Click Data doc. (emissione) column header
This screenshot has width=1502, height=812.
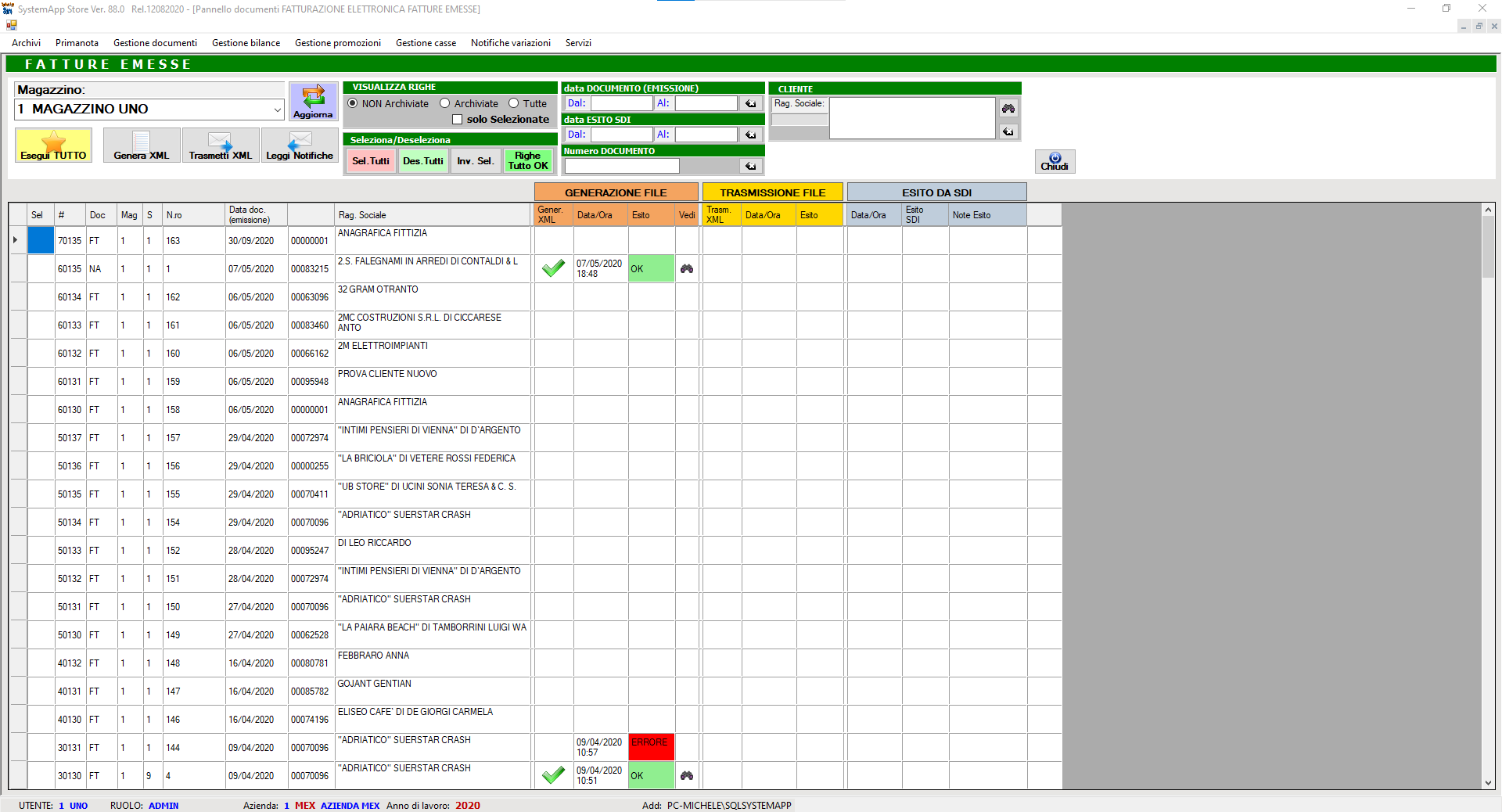[x=256, y=215]
